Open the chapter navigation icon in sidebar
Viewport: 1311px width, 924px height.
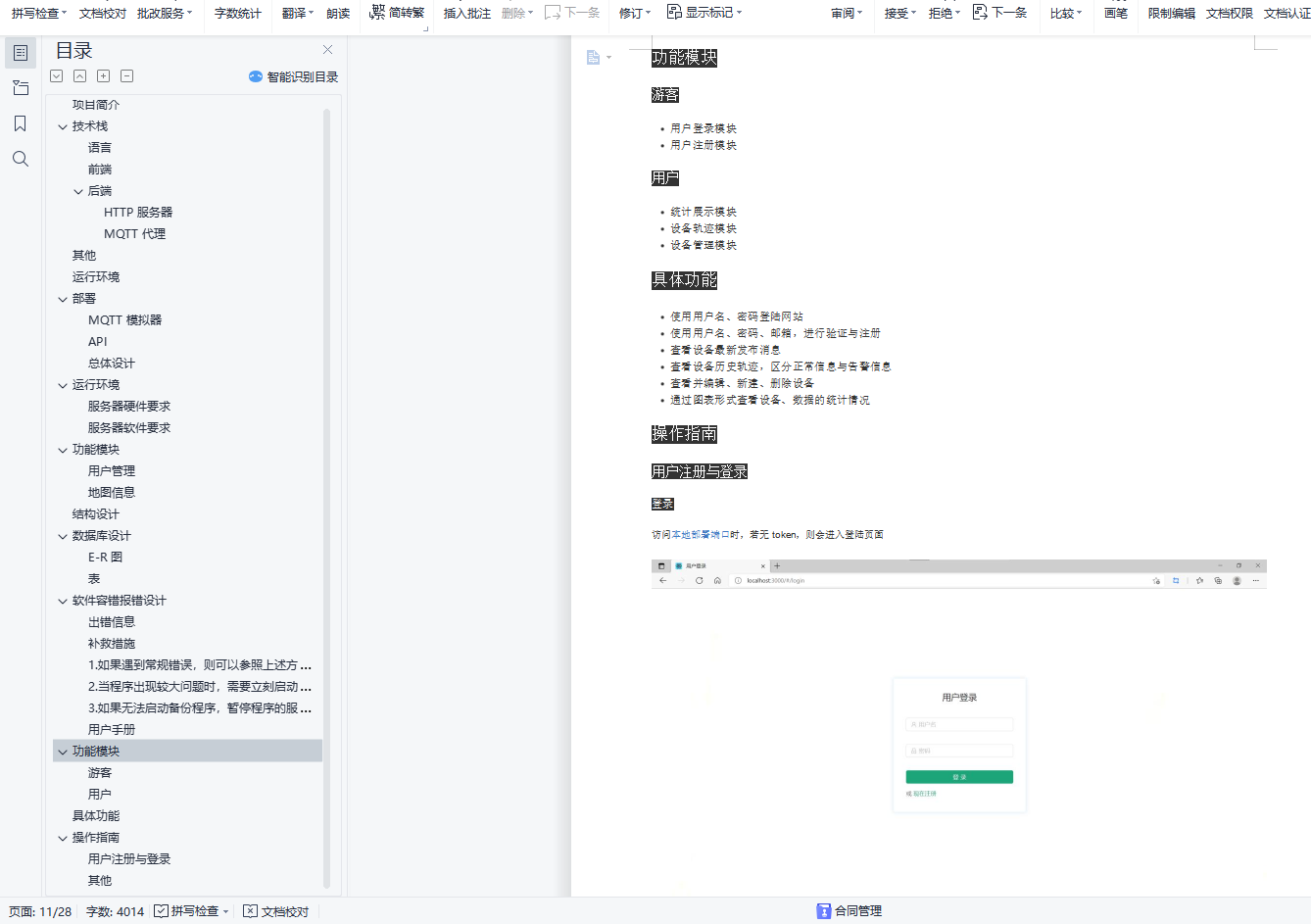pyautogui.click(x=21, y=88)
